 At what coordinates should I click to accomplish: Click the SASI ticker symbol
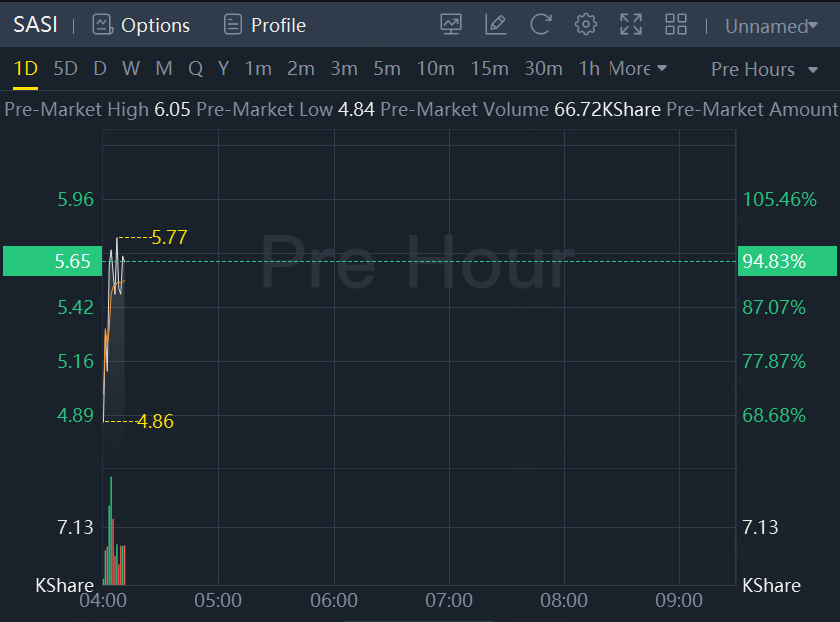coord(35,25)
